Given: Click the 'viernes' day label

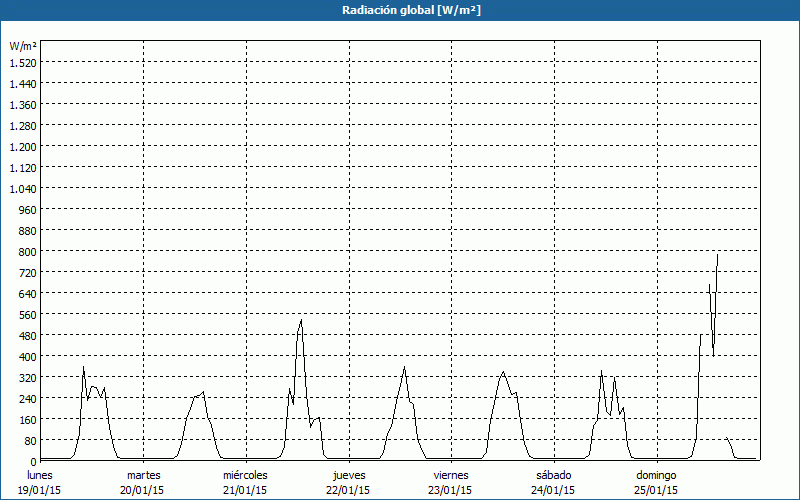Looking at the screenshot, I should (451, 475).
